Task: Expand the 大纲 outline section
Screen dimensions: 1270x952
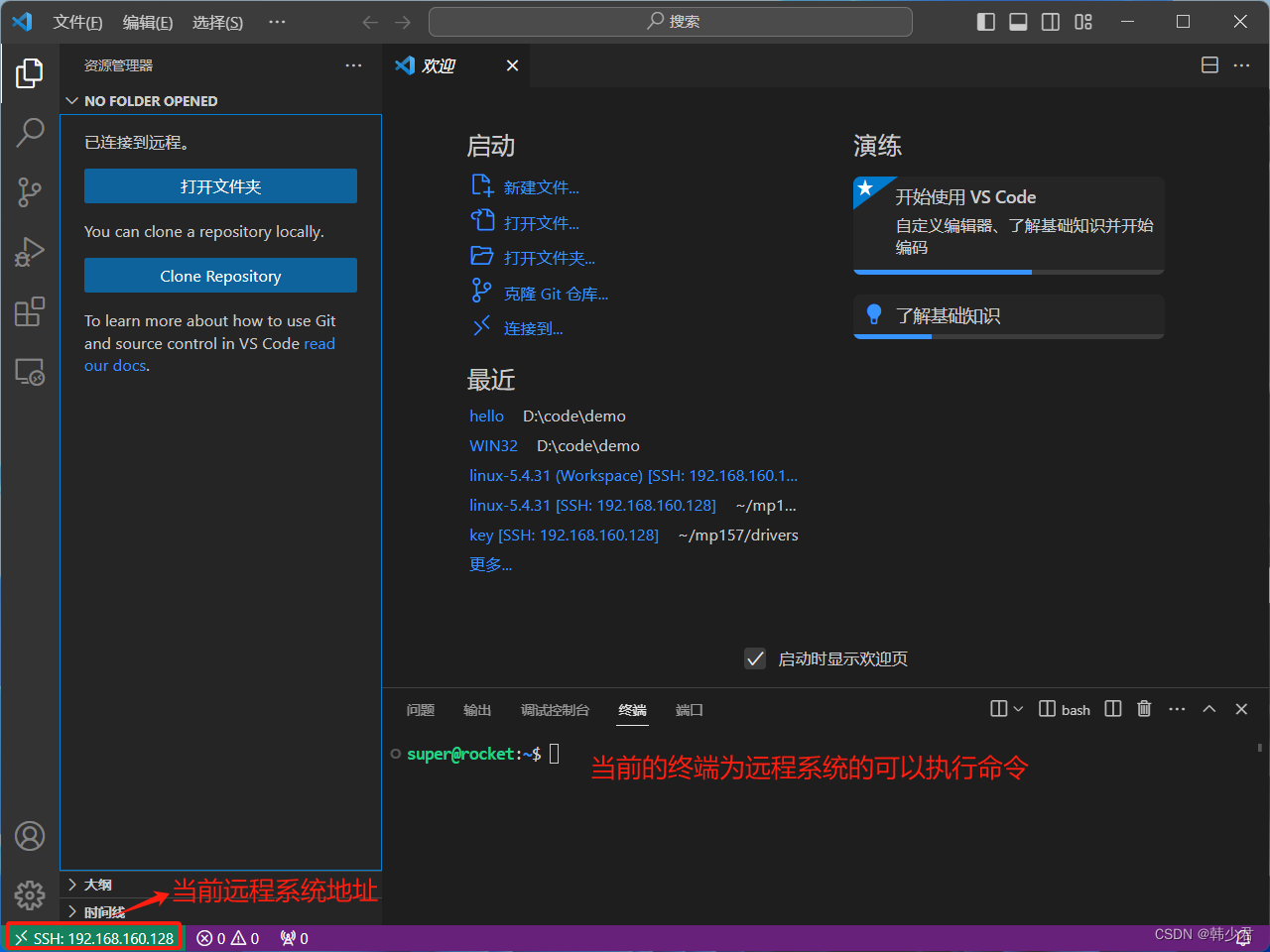Action: pyautogui.click(x=220, y=885)
